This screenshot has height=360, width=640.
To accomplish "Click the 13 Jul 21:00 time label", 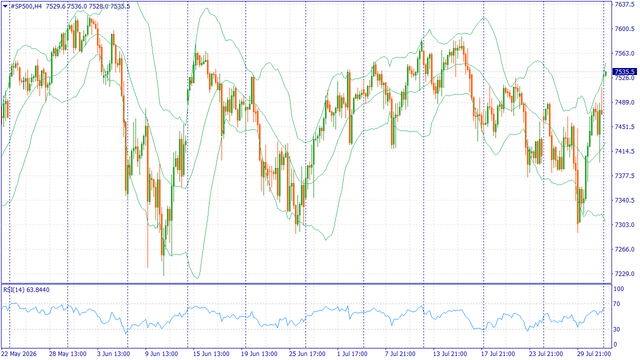I will pyautogui.click(x=450, y=353).
